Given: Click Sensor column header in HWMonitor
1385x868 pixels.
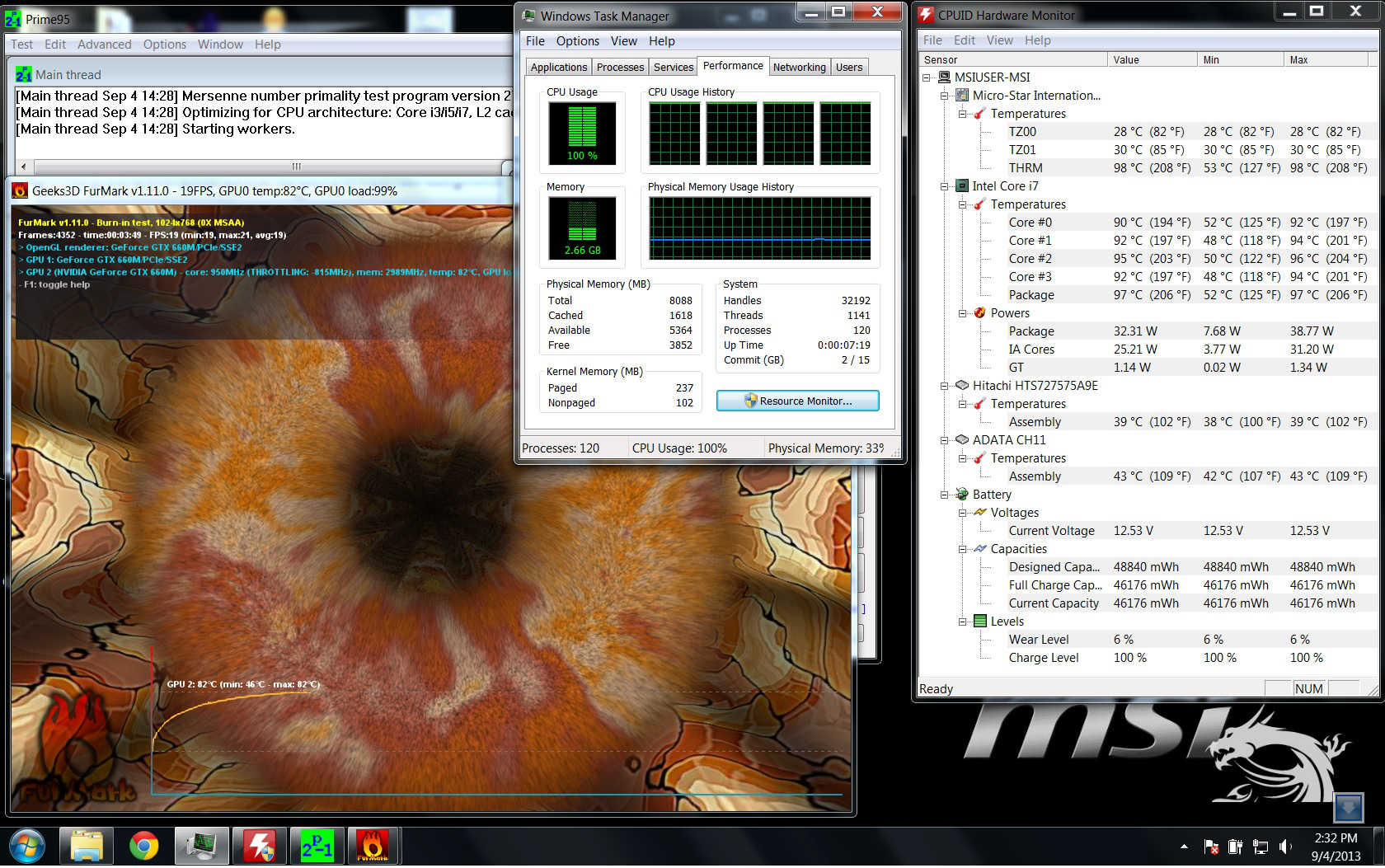Looking at the screenshot, I should (x=1013, y=59).
